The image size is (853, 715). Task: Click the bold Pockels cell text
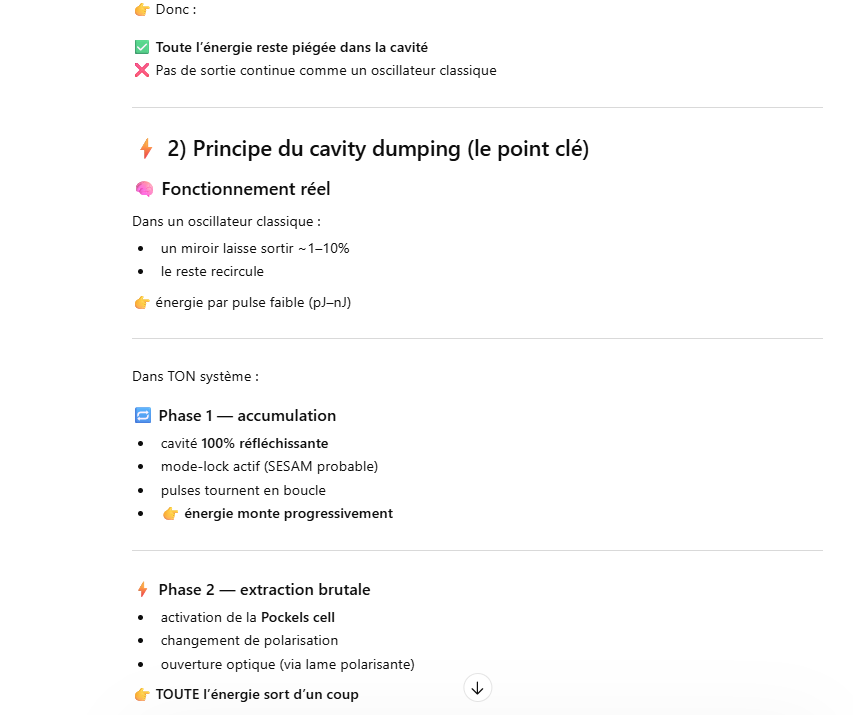point(298,617)
